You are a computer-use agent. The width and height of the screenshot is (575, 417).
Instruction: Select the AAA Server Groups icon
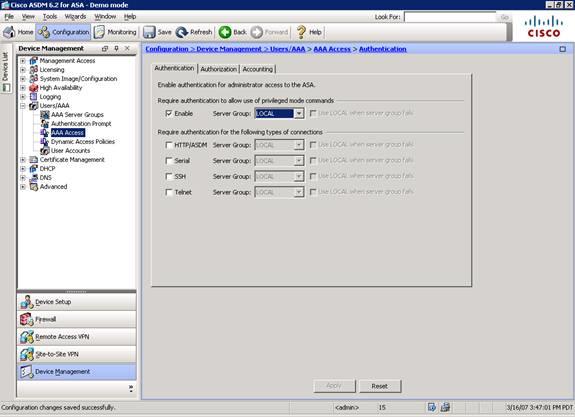click(45, 115)
